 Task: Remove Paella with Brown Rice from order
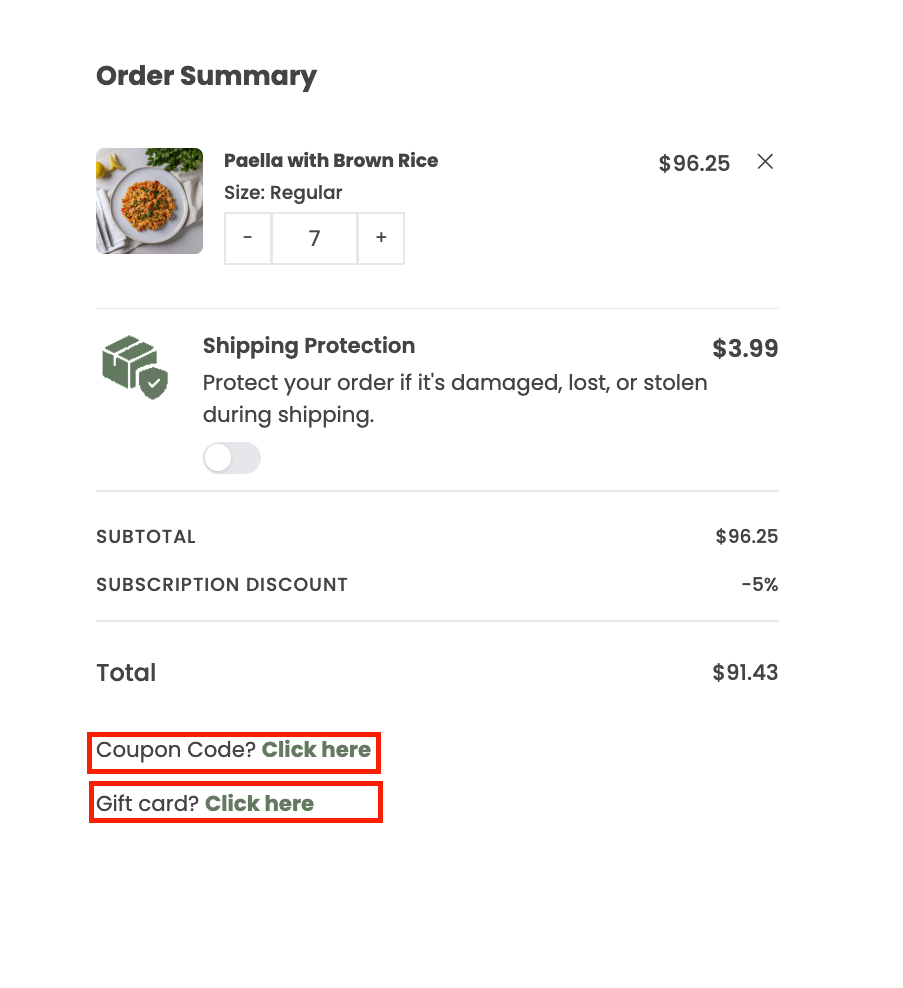tap(765, 162)
